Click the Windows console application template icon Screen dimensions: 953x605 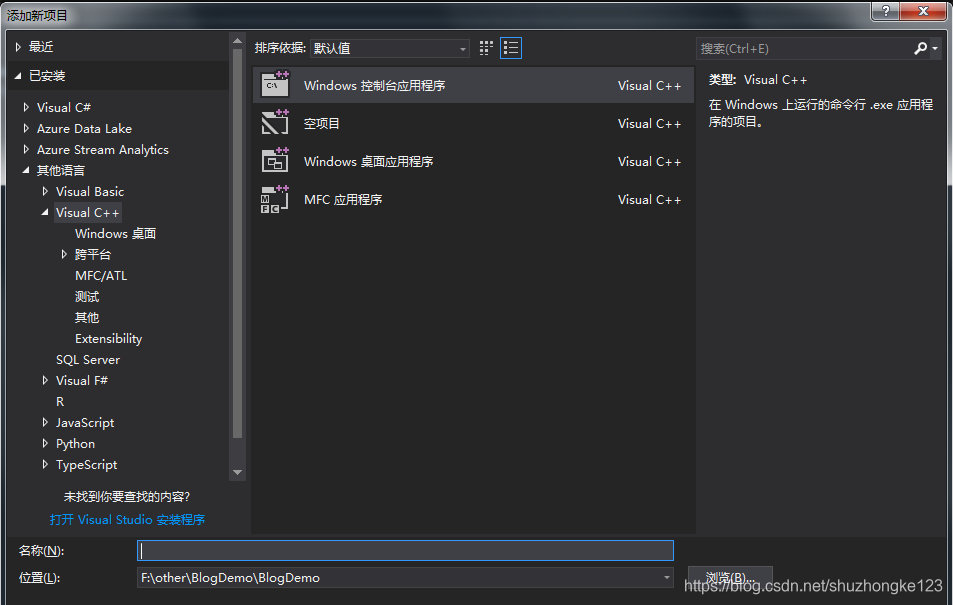click(x=275, y=85)
